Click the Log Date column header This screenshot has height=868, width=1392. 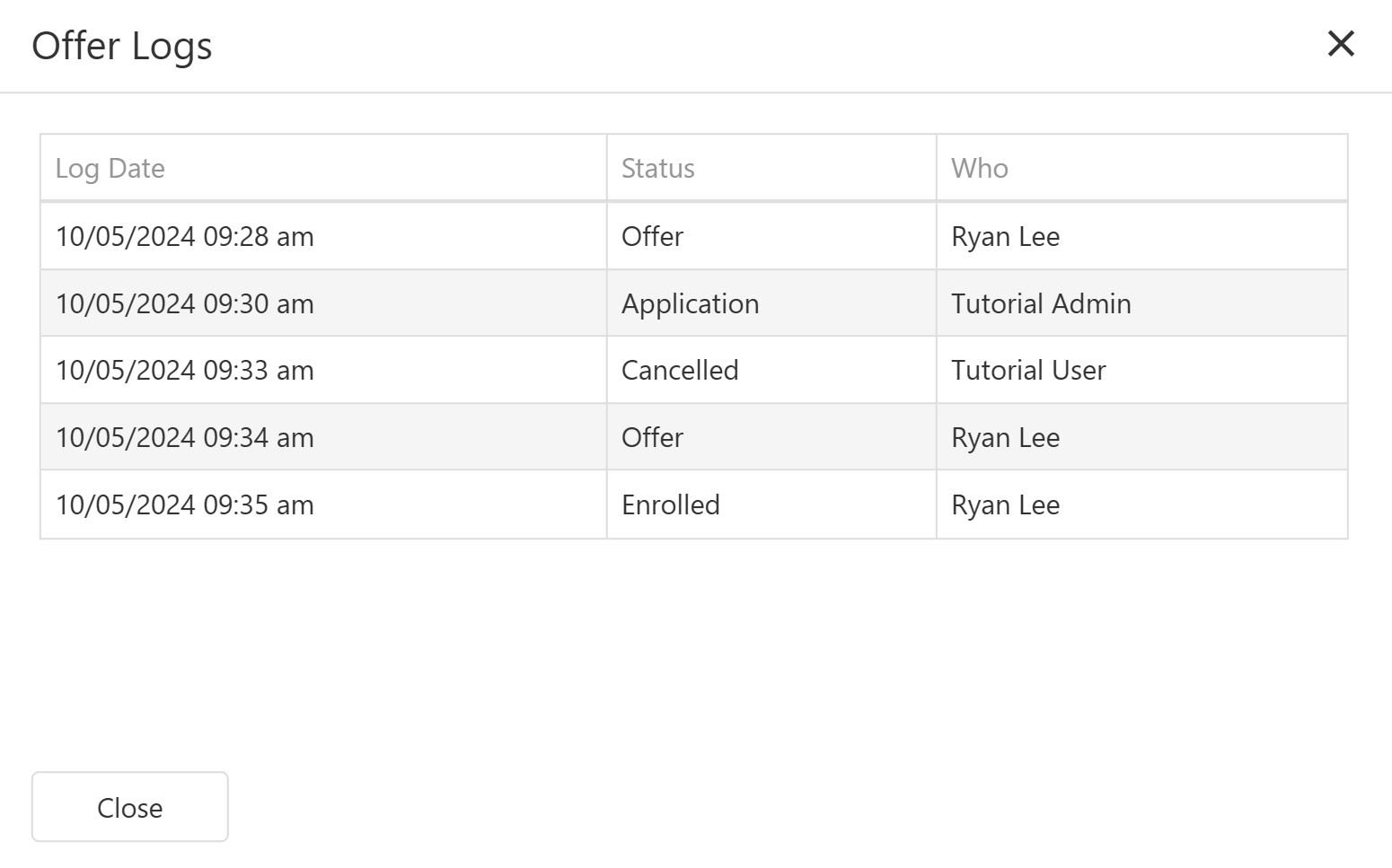pyautogui.click(x=110, y=169)
